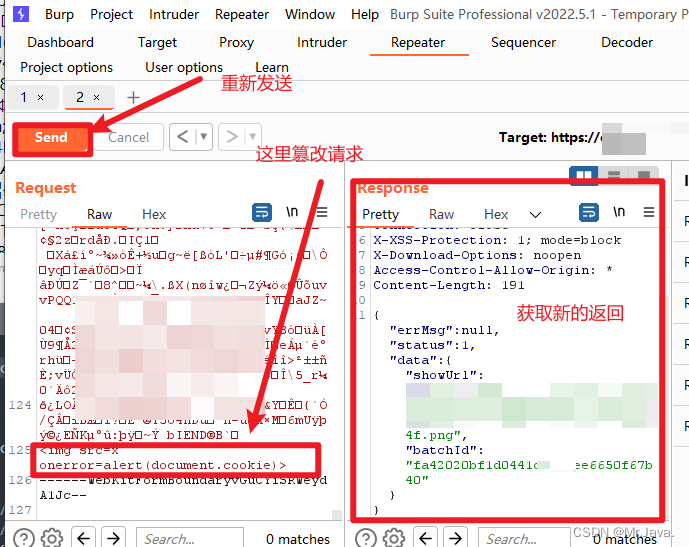
Task: Select Repeater request tab 1
Action: tap(24, 97)
